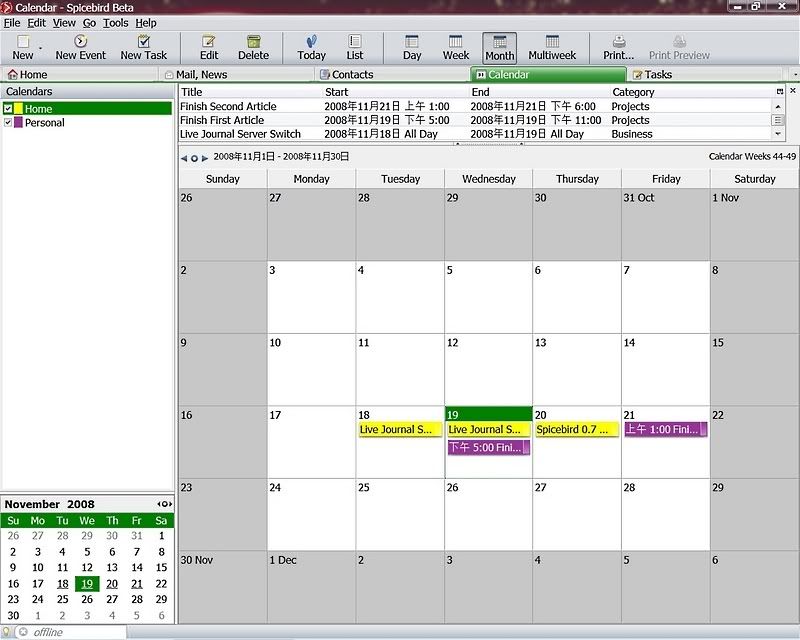
Task: Open the View menu
Action: tap(64, 23)
